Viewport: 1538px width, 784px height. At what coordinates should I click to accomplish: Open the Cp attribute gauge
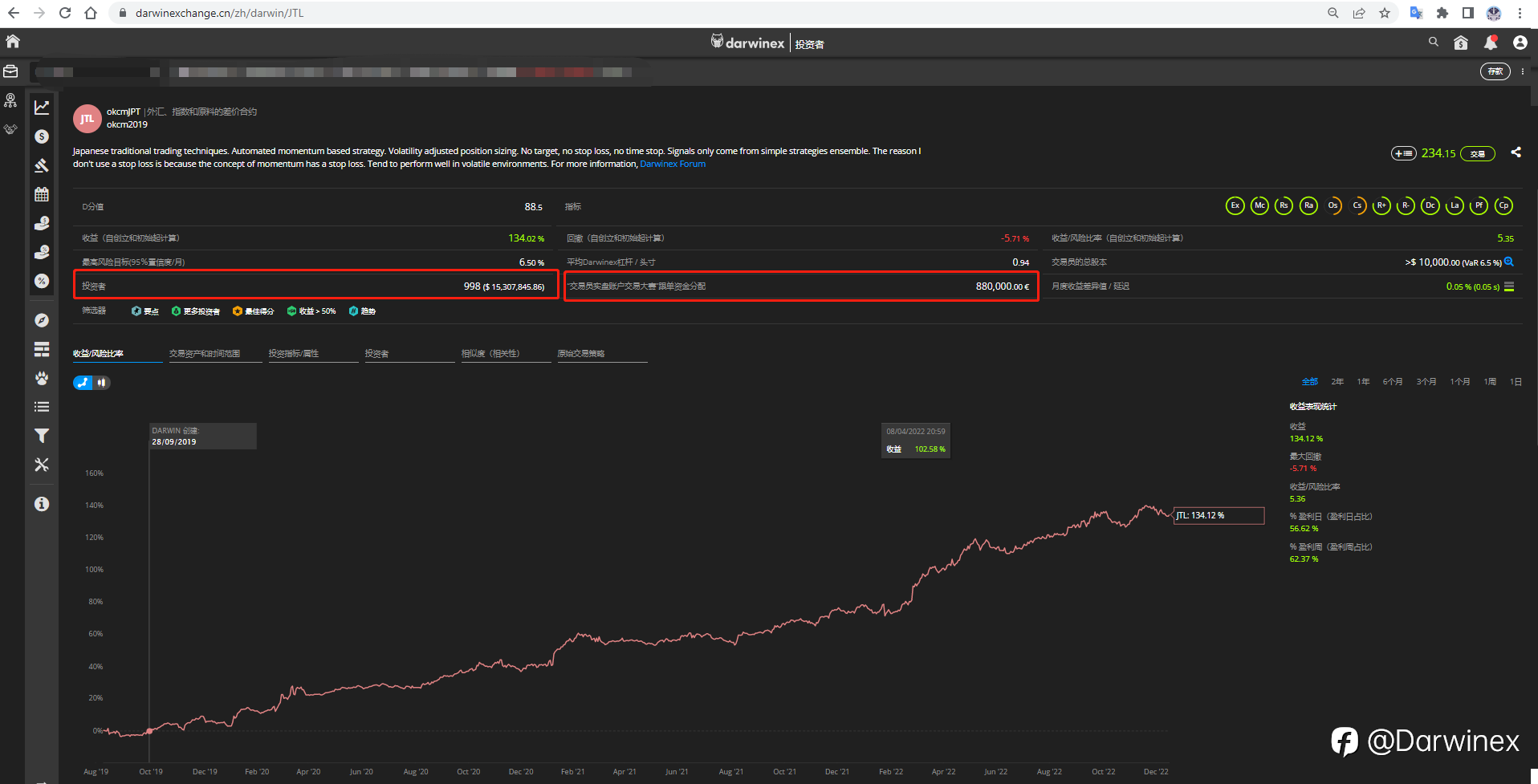(x=1503, y=205)
